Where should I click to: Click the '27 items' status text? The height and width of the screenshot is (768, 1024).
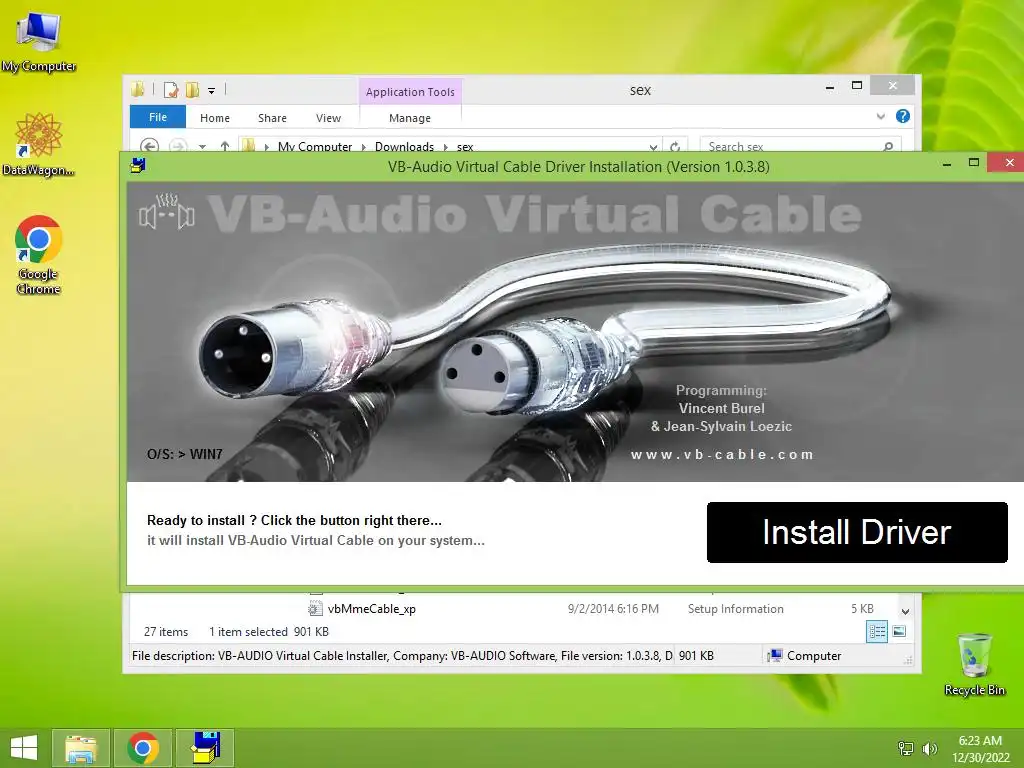(166, 632)
